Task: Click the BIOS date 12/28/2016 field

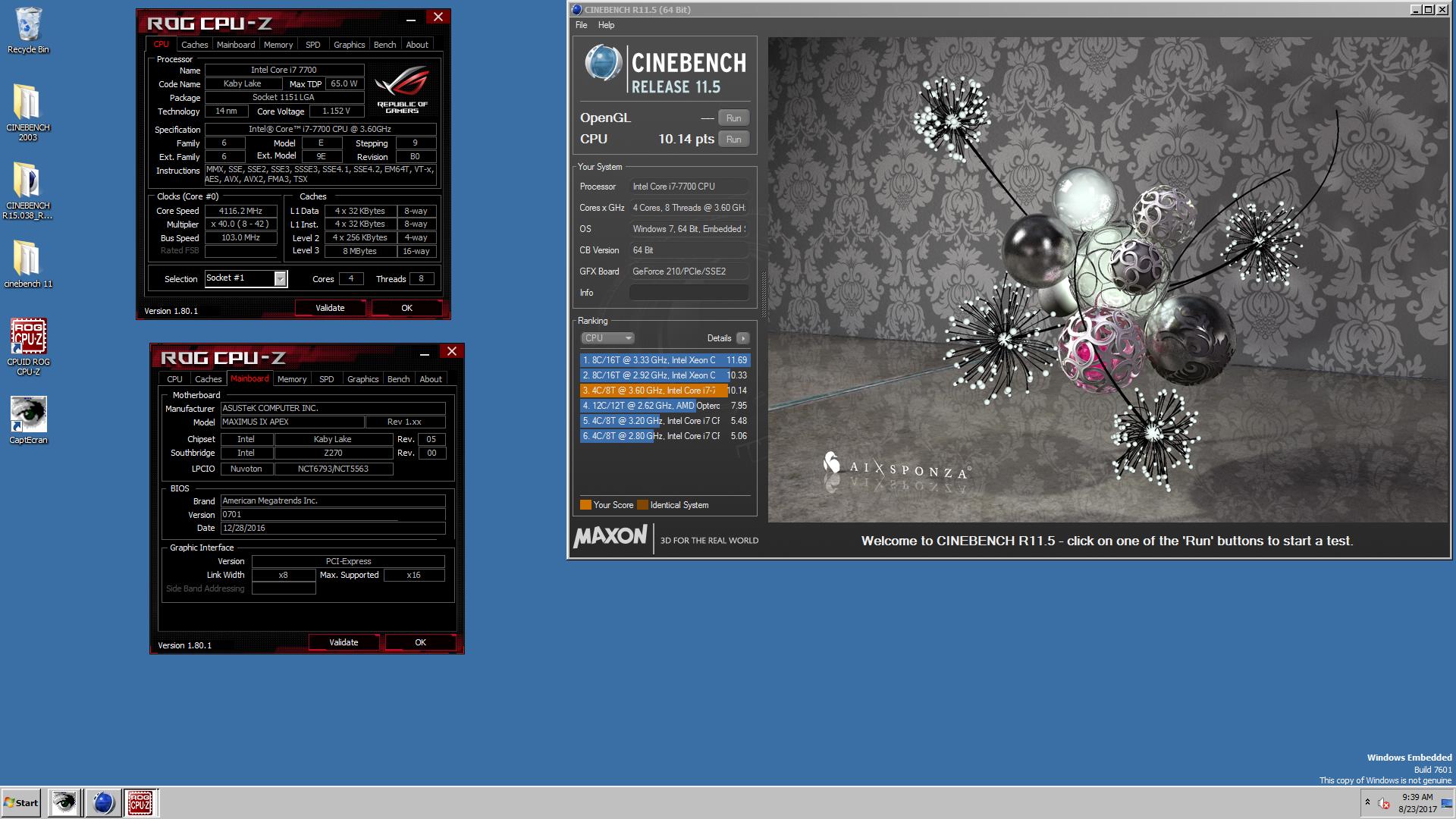Action: [x=332, y=529]
